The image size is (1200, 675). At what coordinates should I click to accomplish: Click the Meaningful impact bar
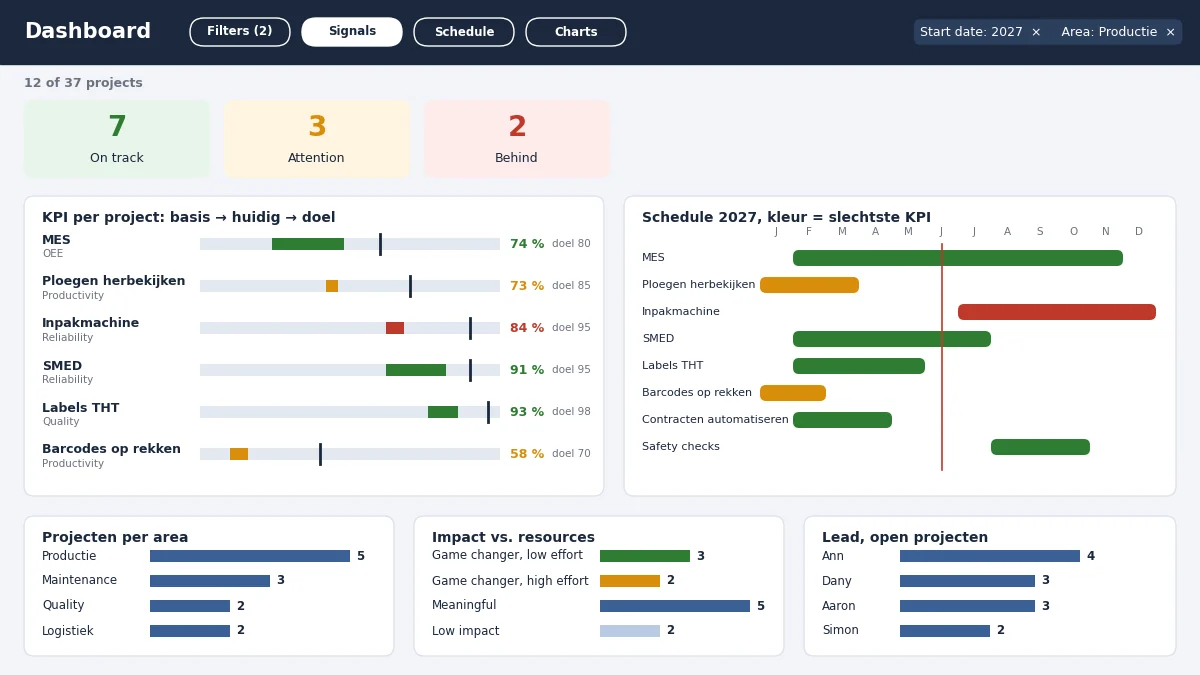coord(675,606)
